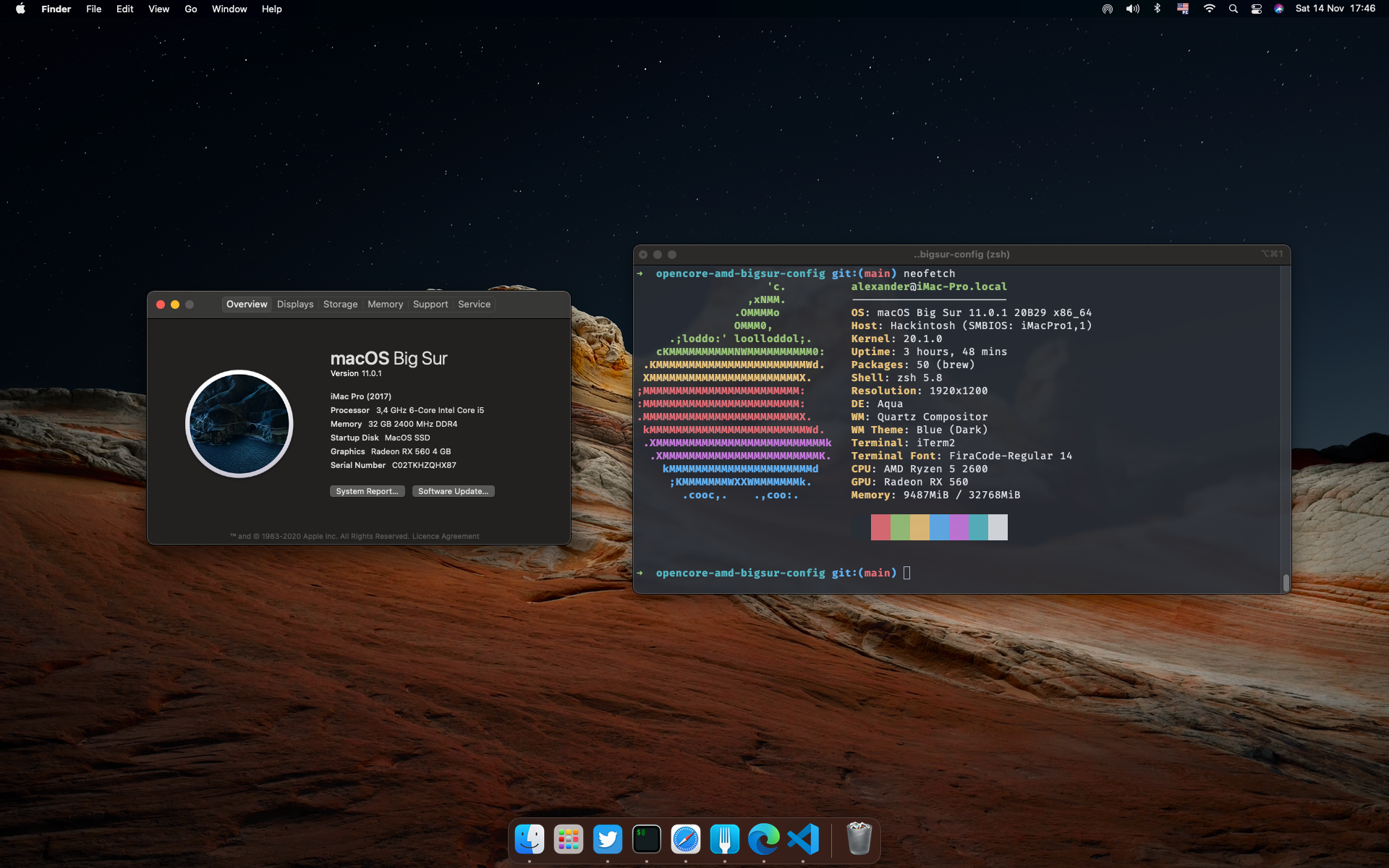Launch Safari from the dock
The height and width of the screenshot is (868, 1389).
click(686, 839)
